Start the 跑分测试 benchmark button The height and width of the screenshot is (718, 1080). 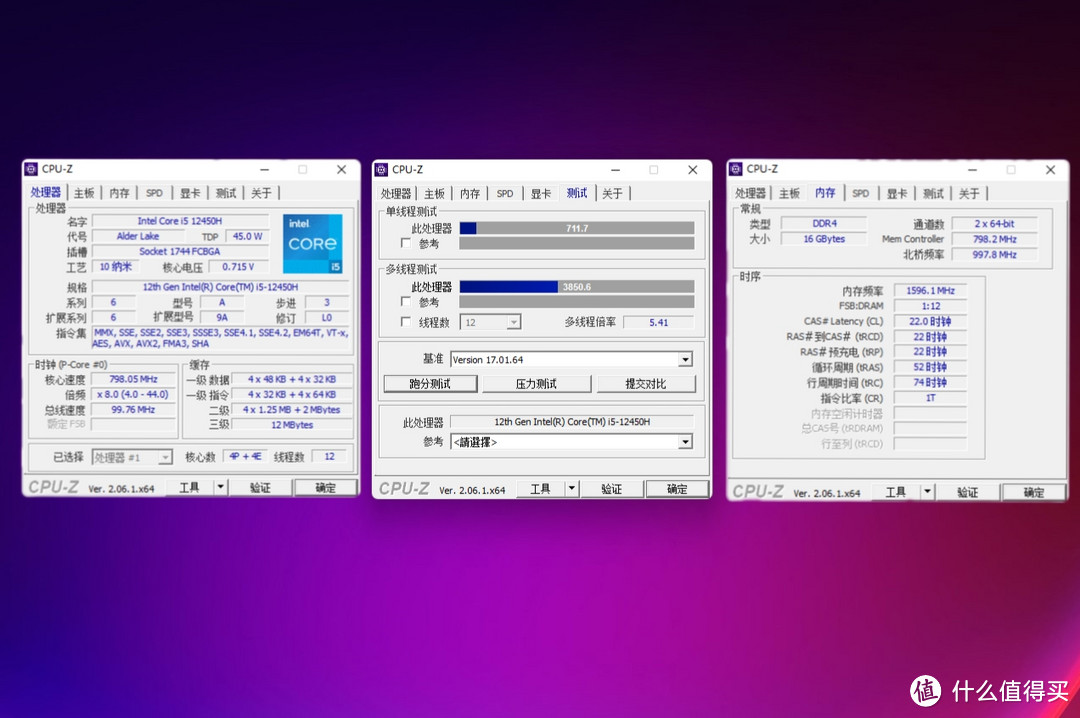coord(430,384)
